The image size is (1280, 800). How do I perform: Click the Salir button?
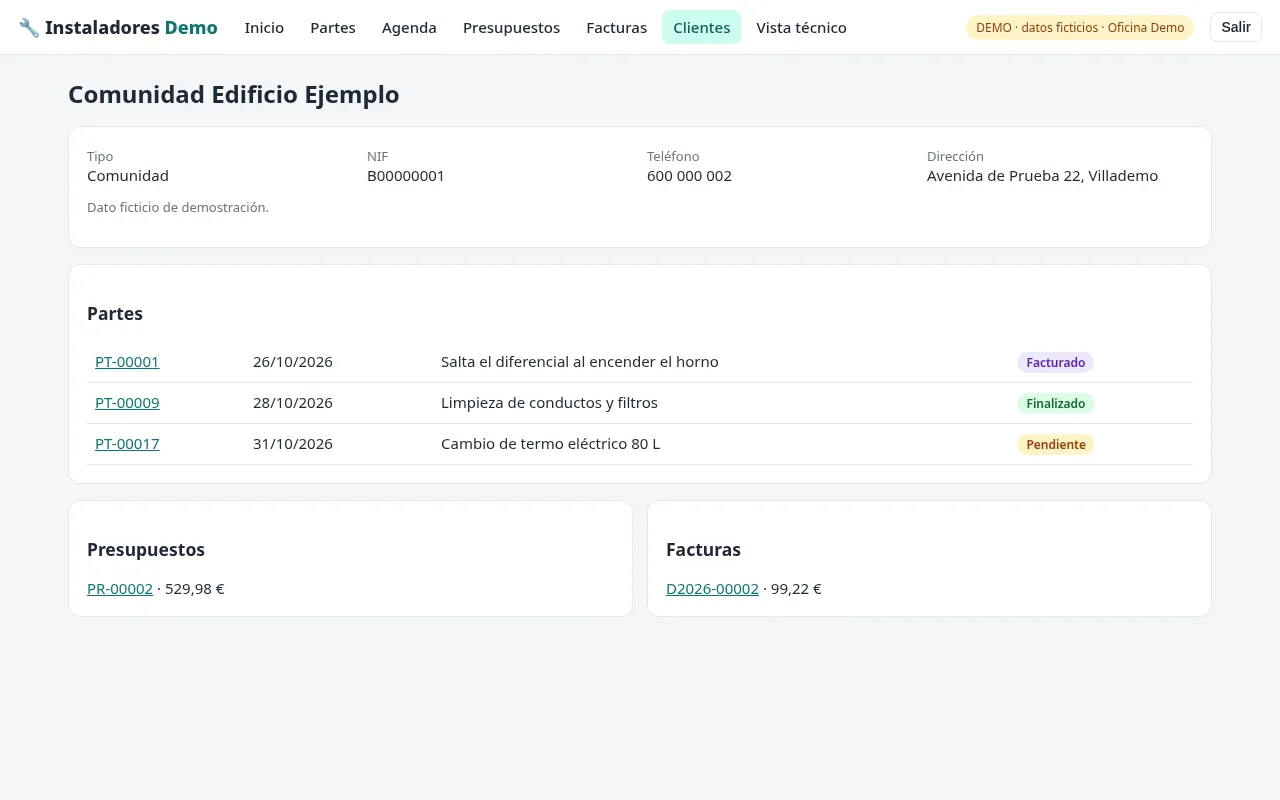tap(1236, 27)
